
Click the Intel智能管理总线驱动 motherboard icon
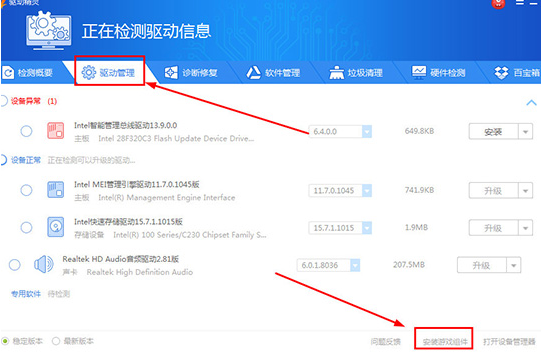pos(56,131)
